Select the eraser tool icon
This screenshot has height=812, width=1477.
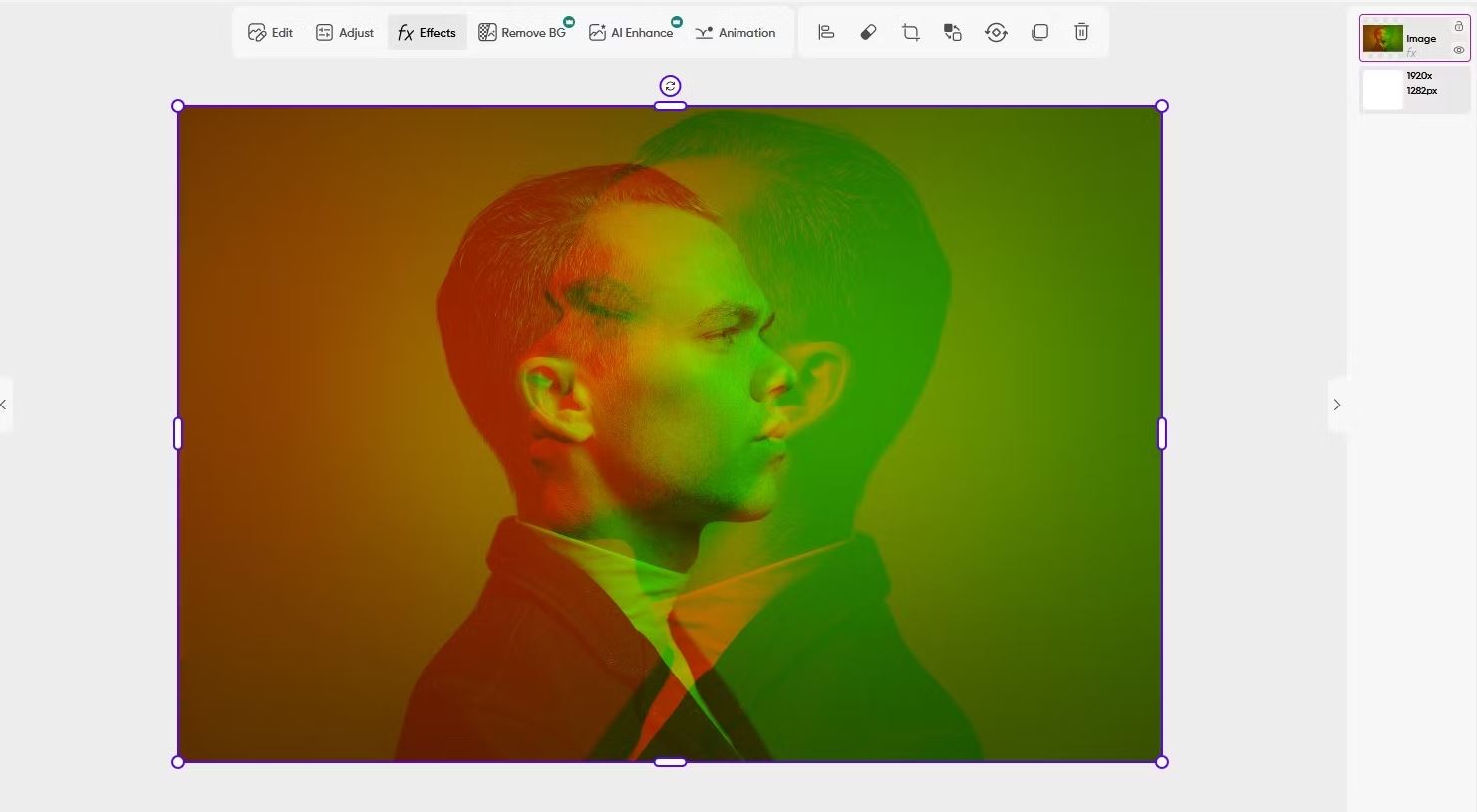(x=868, y=32)
